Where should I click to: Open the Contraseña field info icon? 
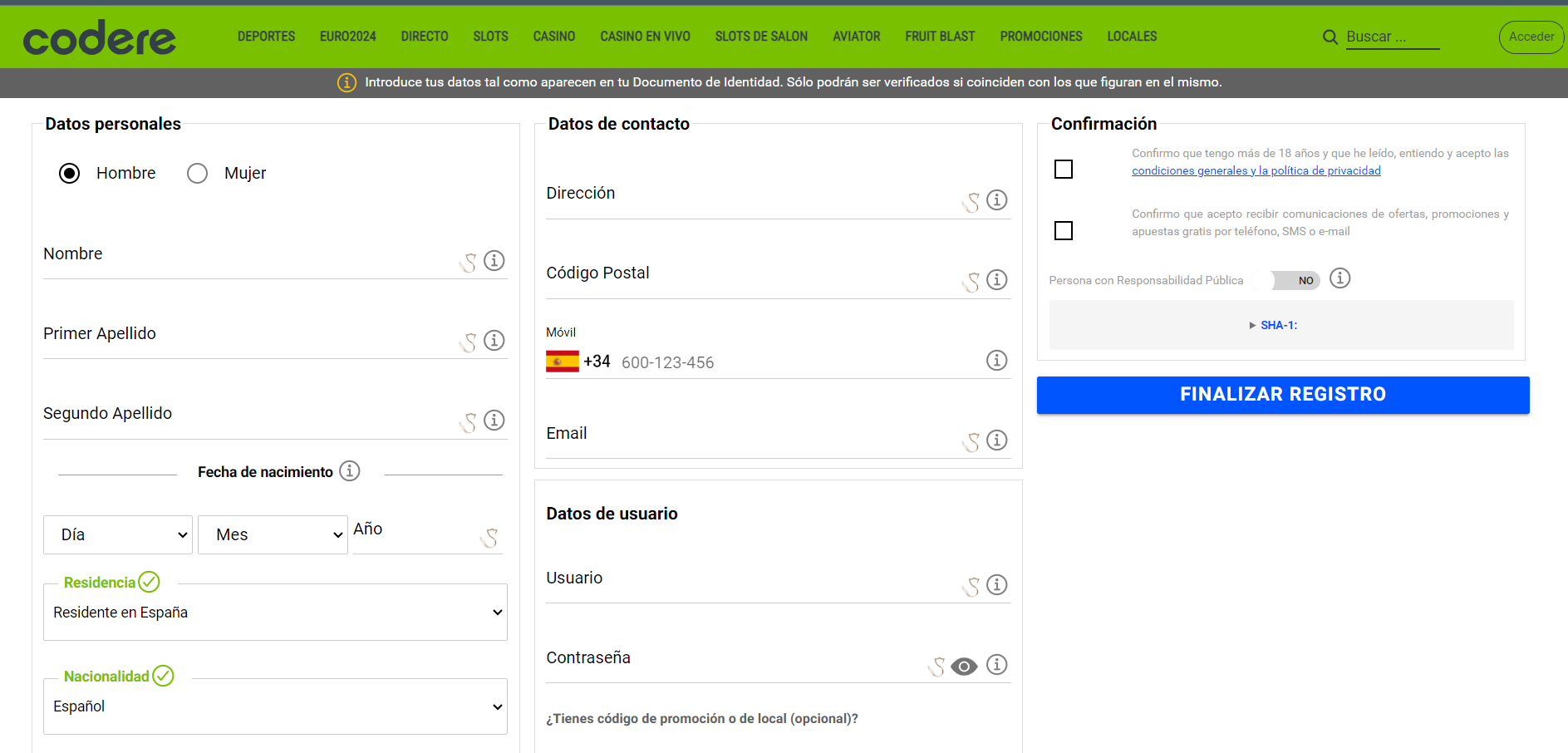pos(997,665)
